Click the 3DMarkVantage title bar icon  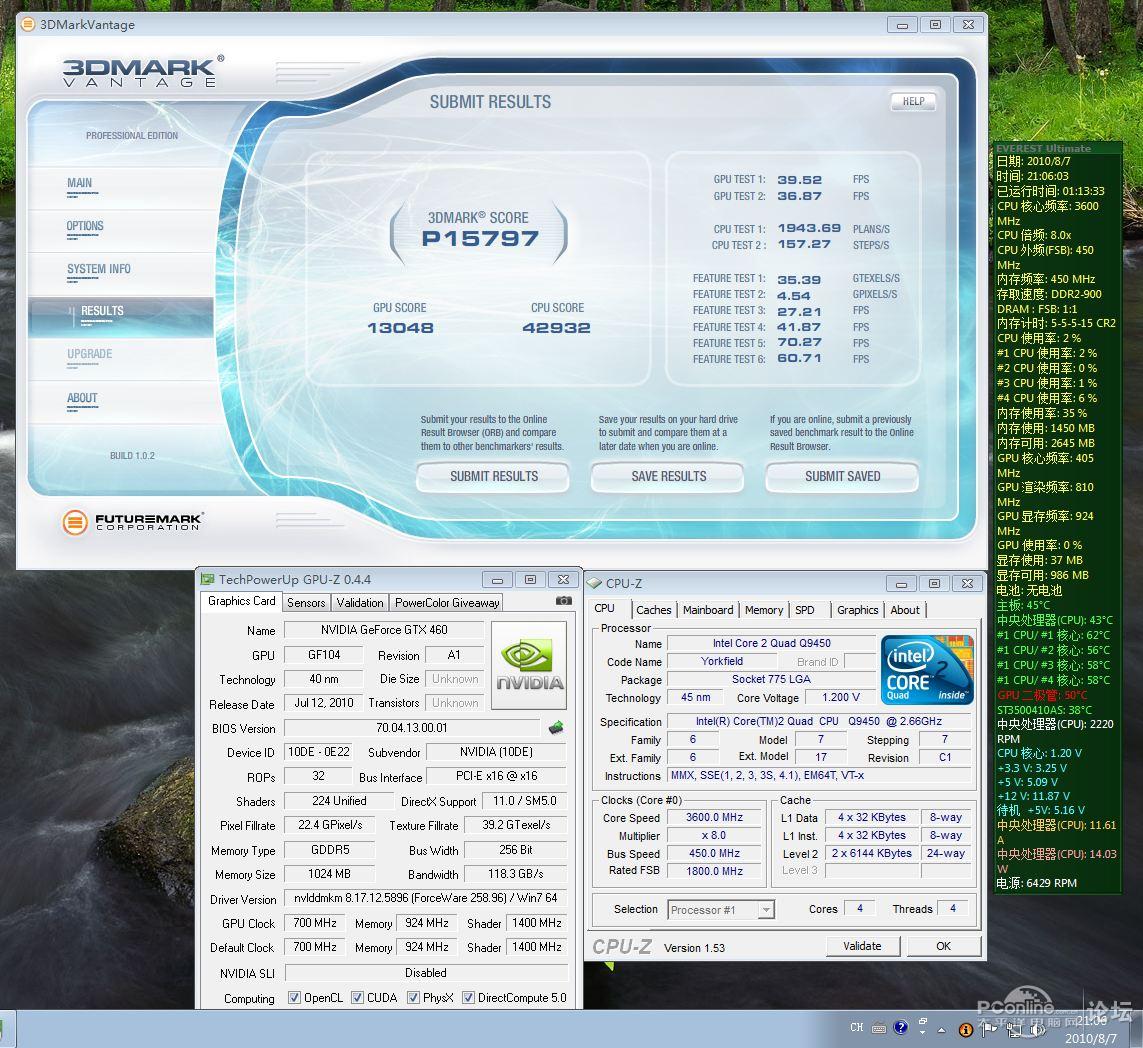click(x=28, y=25)
